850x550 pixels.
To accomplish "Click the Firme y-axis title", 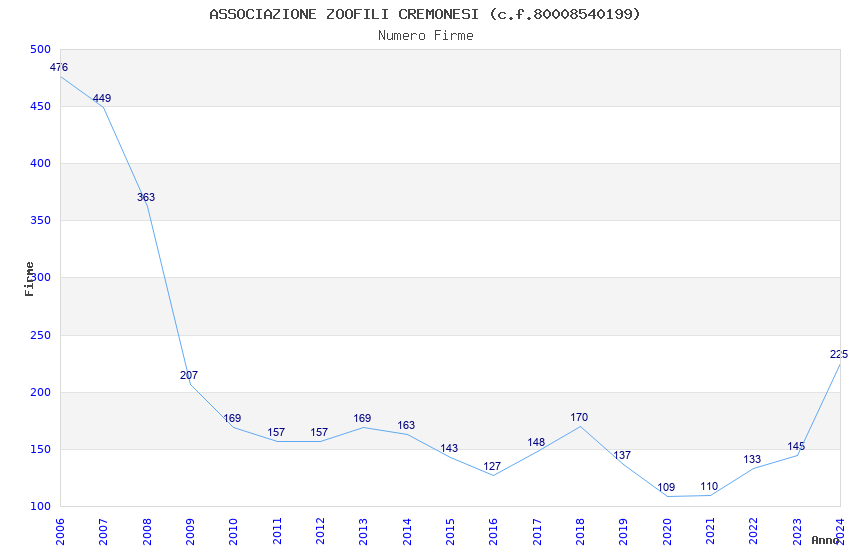I will point(29,279).
